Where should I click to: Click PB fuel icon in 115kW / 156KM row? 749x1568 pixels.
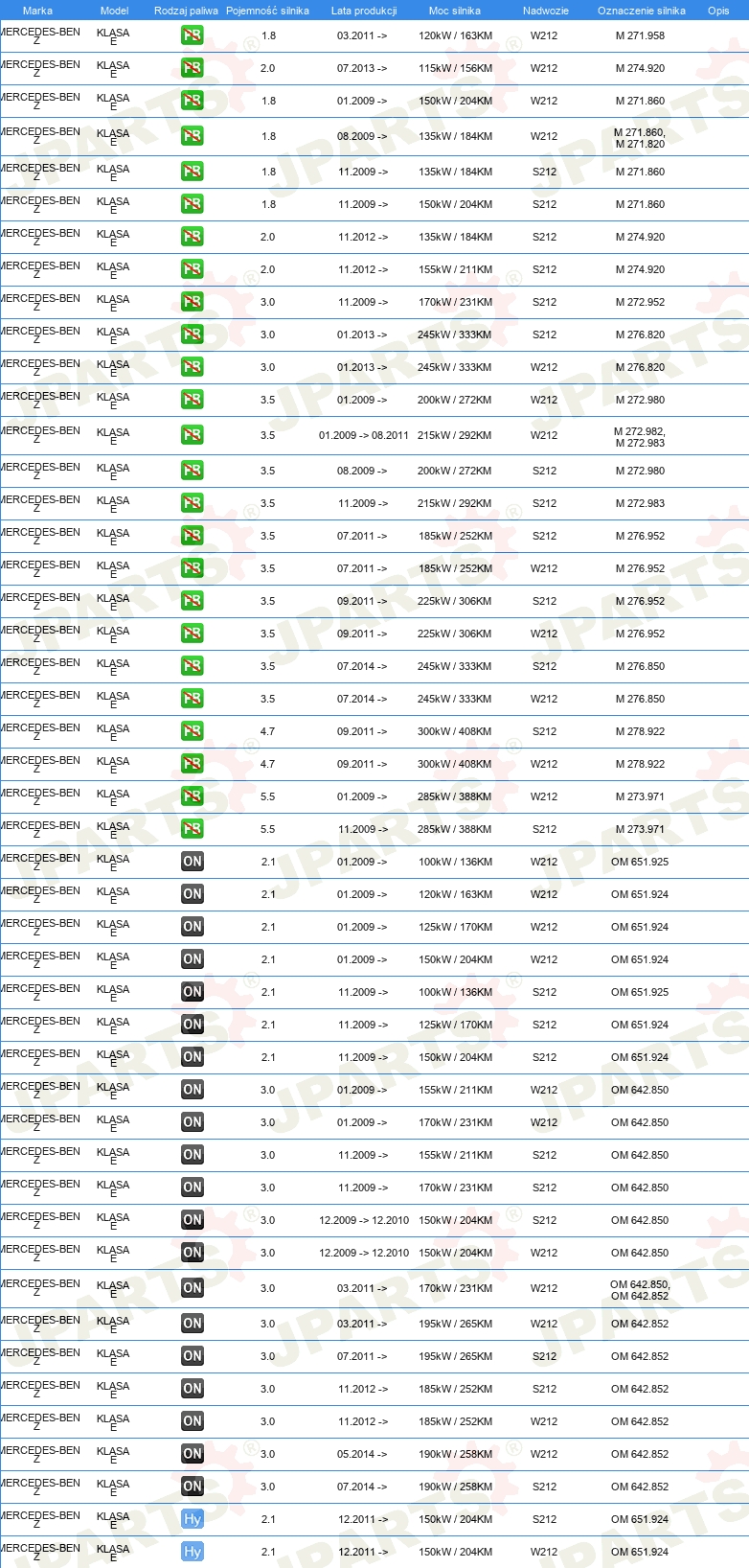pos(193,68)
